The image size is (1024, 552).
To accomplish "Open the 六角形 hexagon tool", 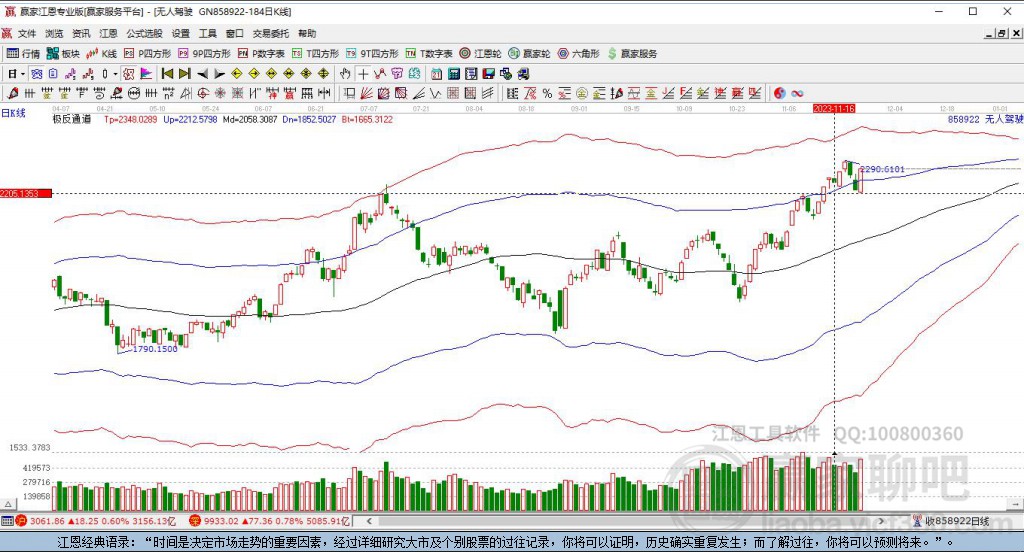I will [x=579, y=54].
